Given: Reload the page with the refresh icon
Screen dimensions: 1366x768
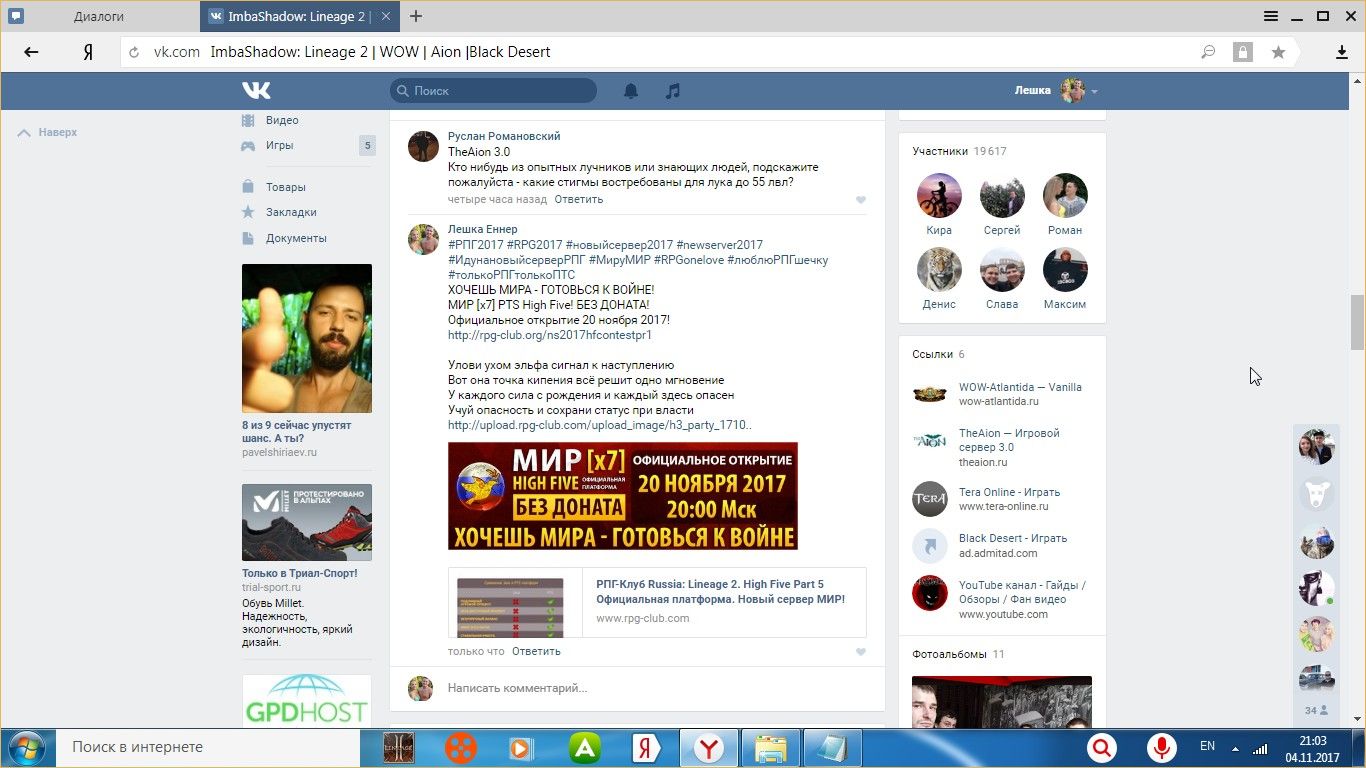Looking at the screenshot, I should [134, 53].
